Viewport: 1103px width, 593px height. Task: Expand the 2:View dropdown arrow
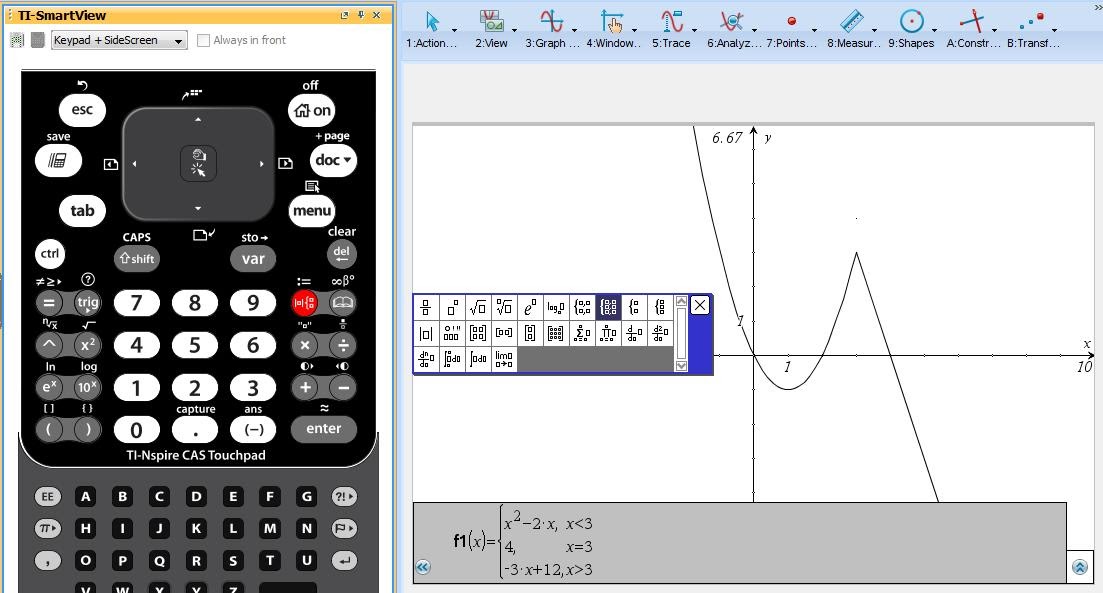tap(514, 30)
